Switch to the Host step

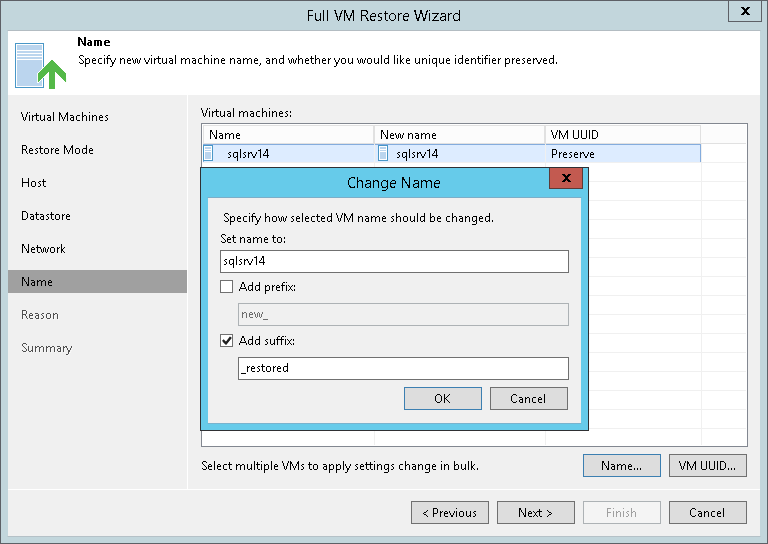pos(34,183)
